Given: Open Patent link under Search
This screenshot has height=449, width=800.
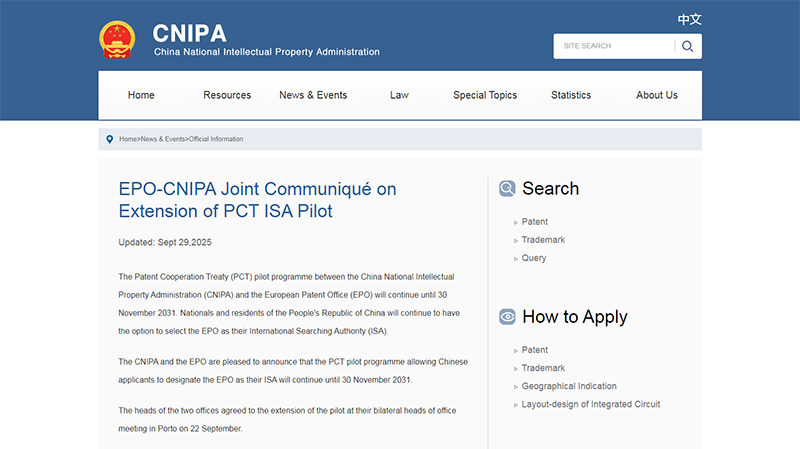Looking at the screenshot, I should tap(535, 222).
